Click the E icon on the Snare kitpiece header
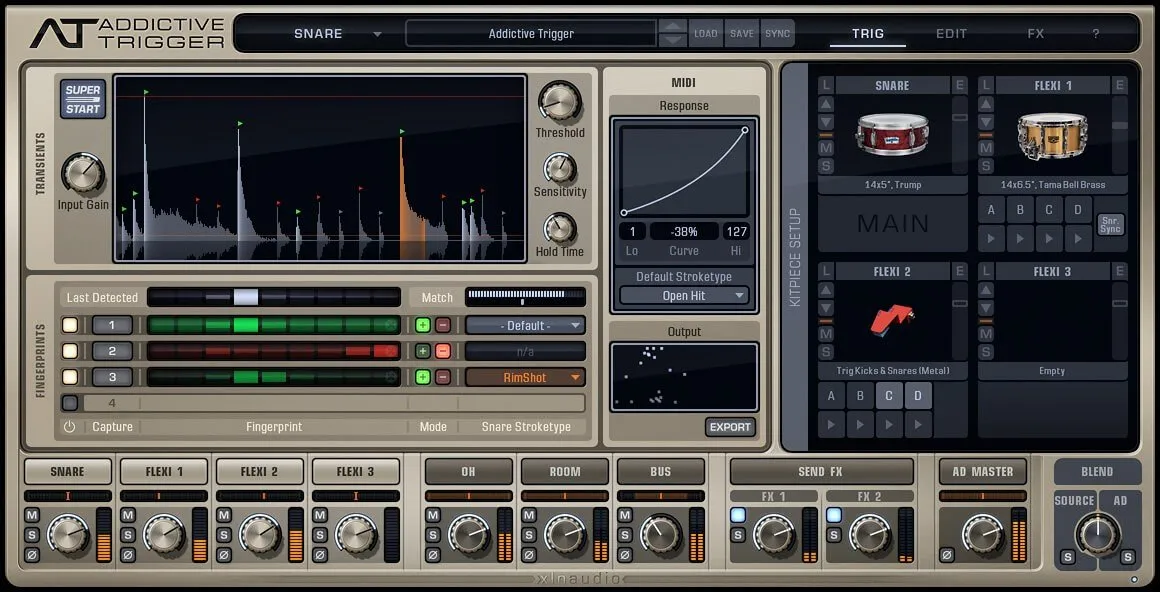 958,85
